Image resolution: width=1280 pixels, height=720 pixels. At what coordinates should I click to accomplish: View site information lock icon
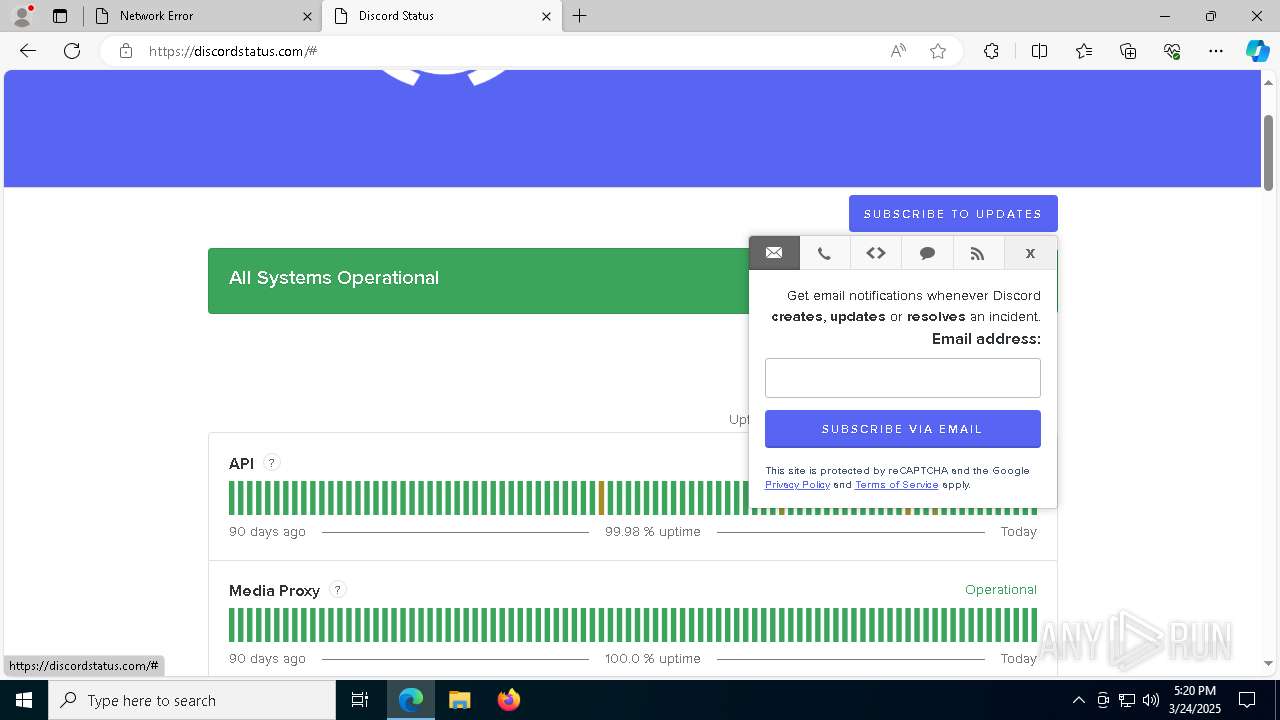coord(125,51)
